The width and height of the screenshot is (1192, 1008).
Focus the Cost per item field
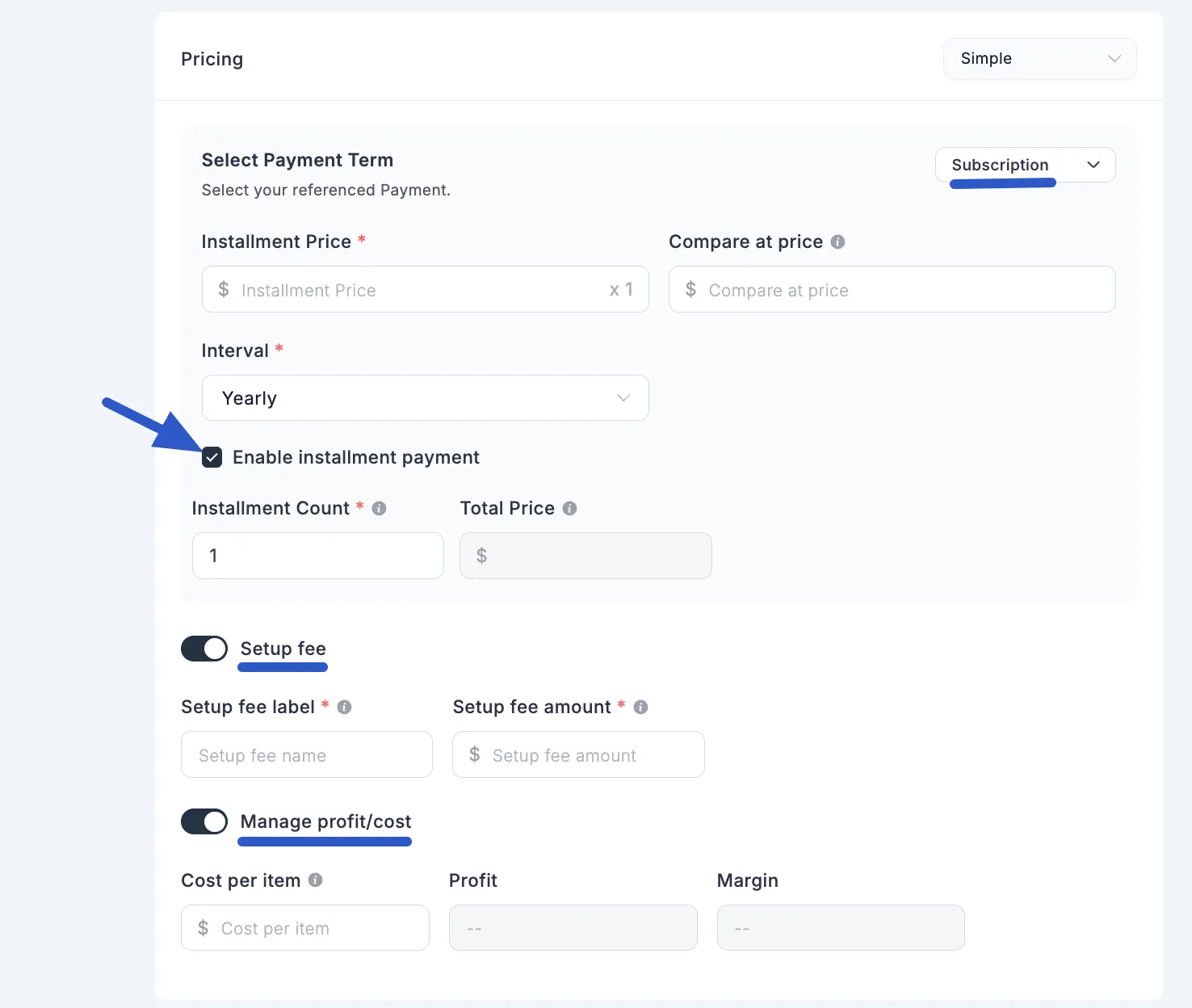[x=304, y=927]
